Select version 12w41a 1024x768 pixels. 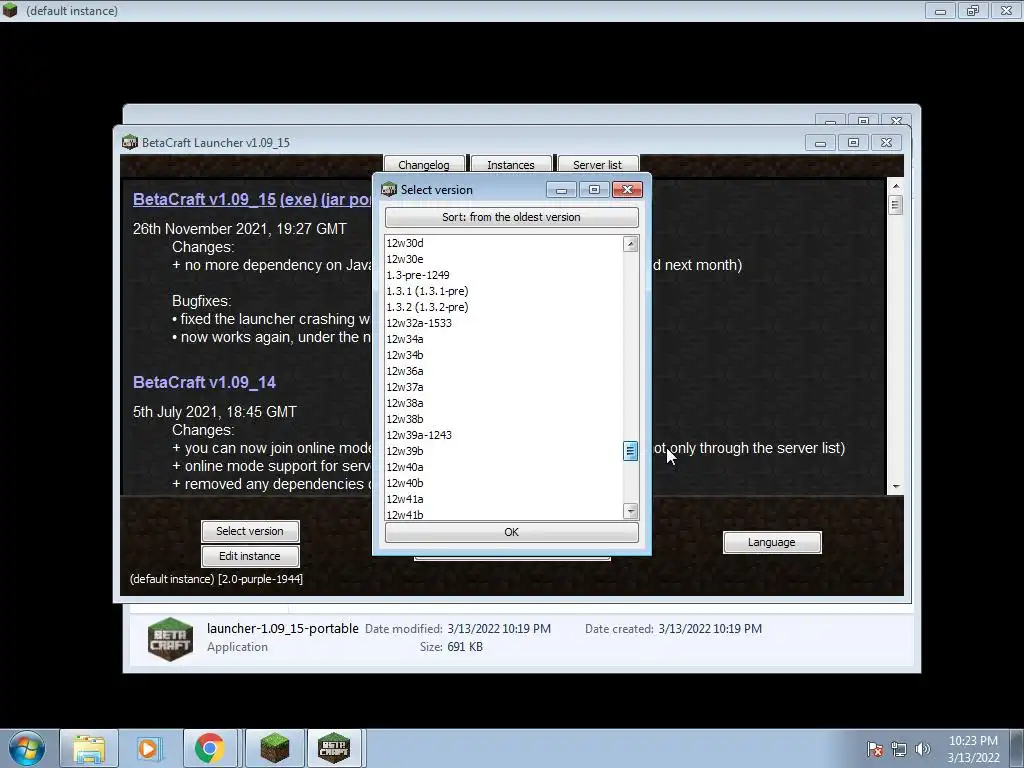coord(504,499)
